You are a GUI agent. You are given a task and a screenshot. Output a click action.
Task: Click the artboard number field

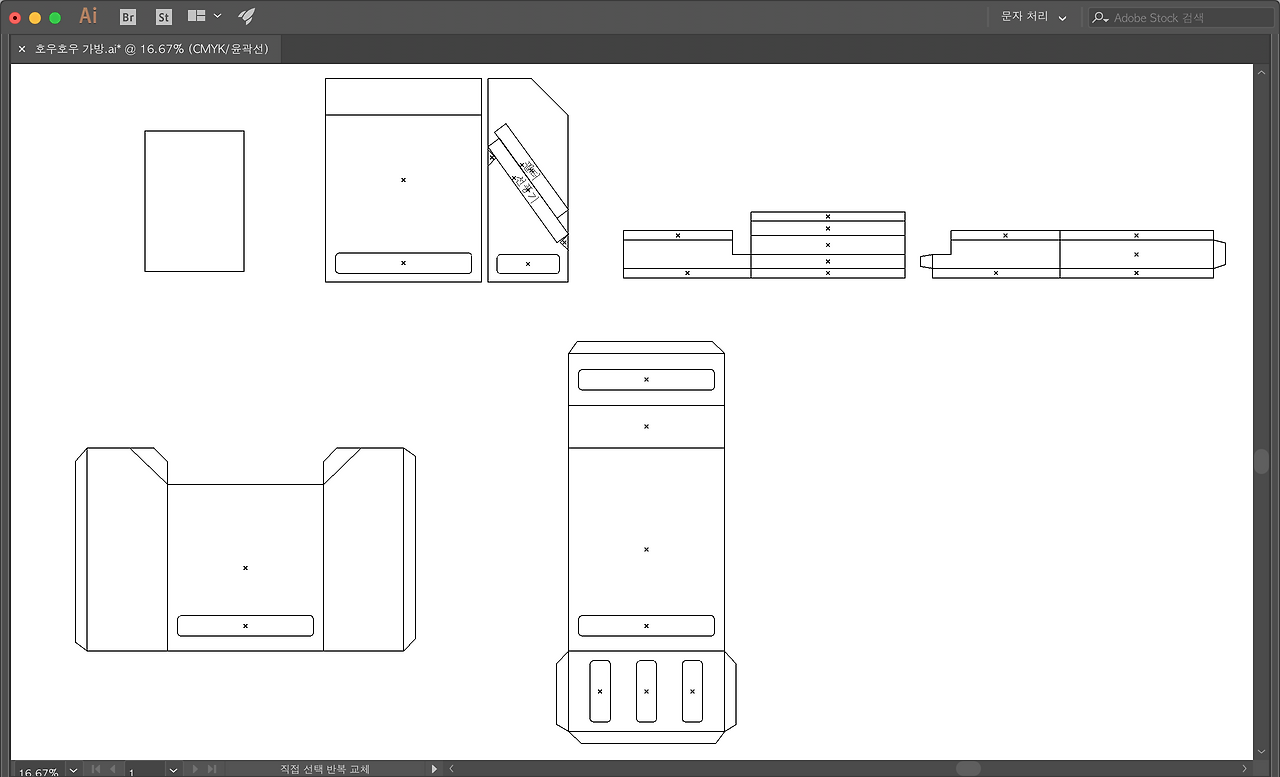145,771
